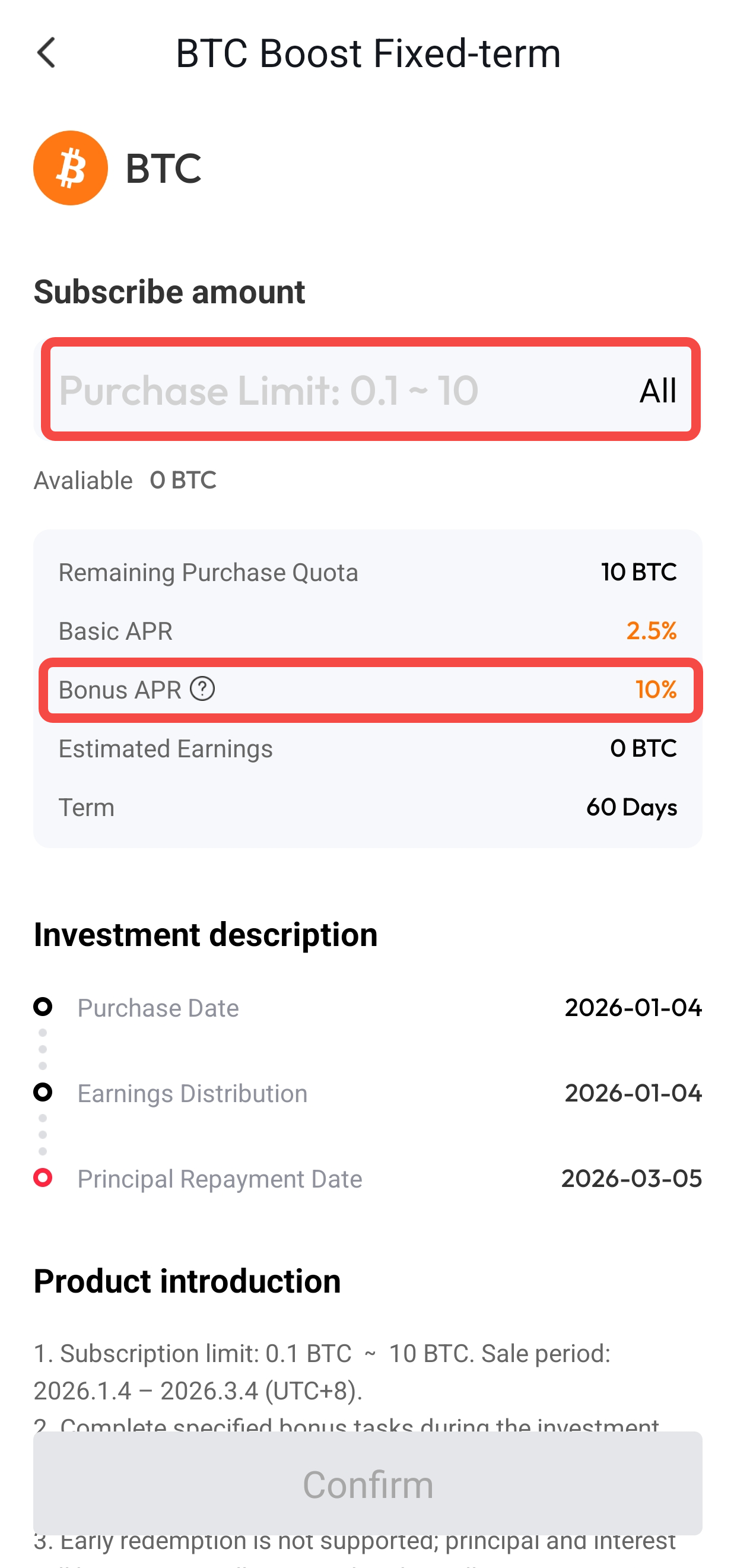The height and width of the screenshot is (1568, 734).
Task: Click the Subscription limit introduction paragraph
Action: coord(323,1372)
